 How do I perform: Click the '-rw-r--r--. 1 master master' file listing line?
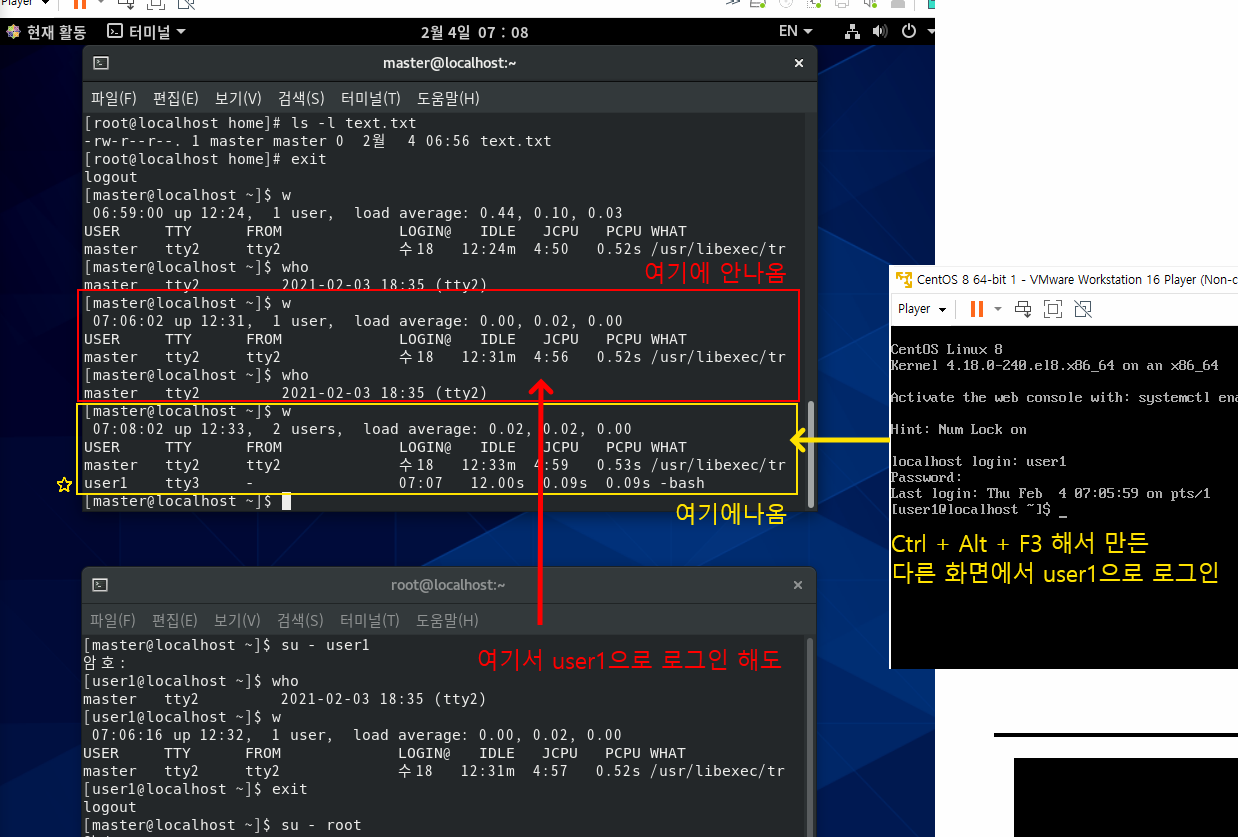pyautogui.click(x=318, y=141)
